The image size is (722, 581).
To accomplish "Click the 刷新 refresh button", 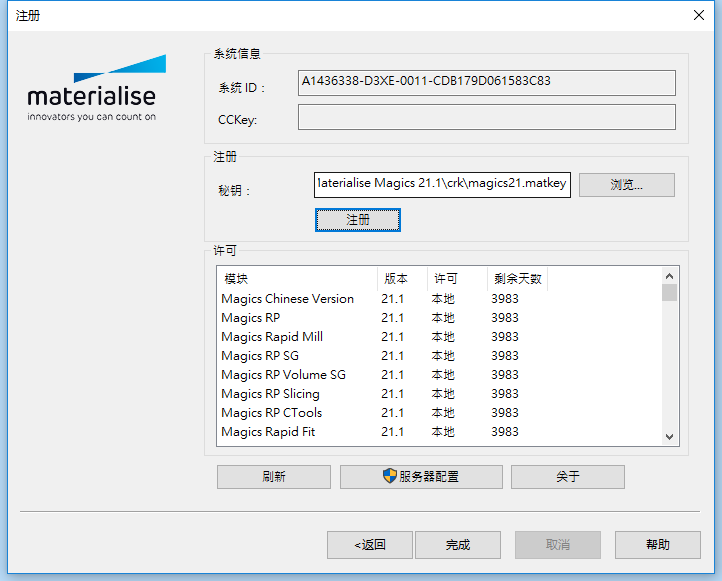I will tap(273, 477).
